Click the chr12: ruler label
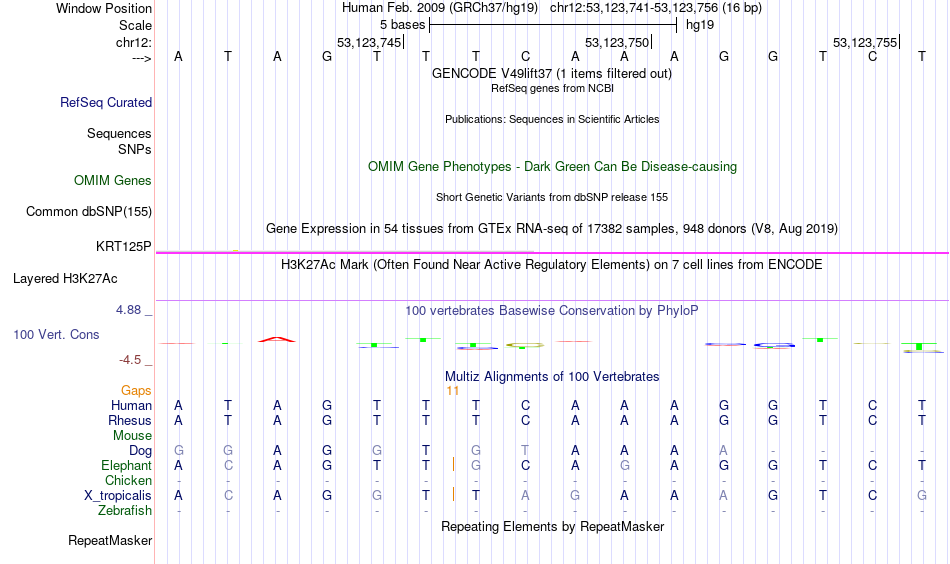 click(x=134, y=42)
